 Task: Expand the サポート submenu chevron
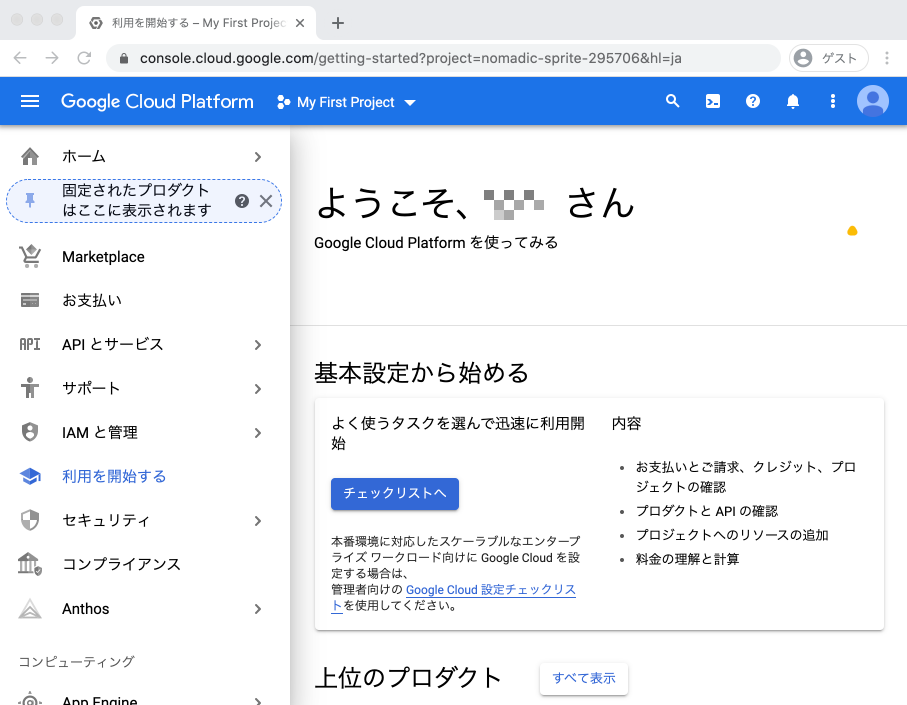pyautogui.click(x=258, y=389)
